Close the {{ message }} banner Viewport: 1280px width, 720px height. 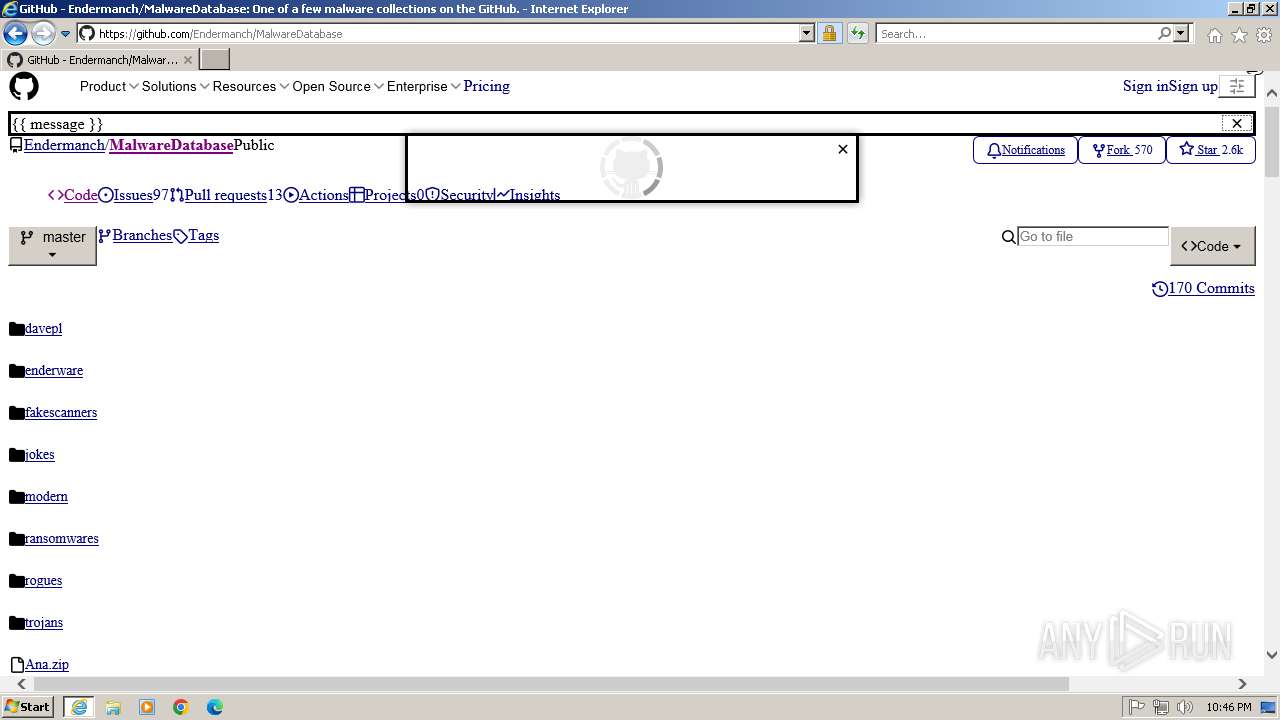click(1237, 123)
